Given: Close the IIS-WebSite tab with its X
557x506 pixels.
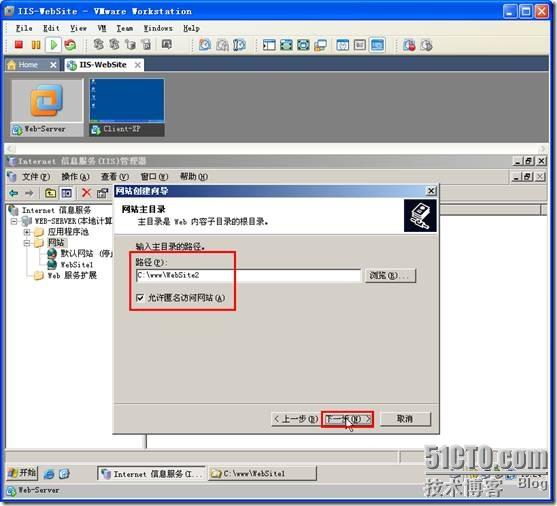Looking at the screenshot, I should click(137, 65).
